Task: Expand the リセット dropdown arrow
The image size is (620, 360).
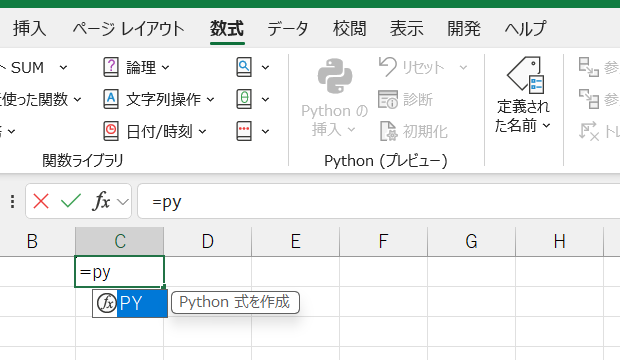Action: coord(463,68)
